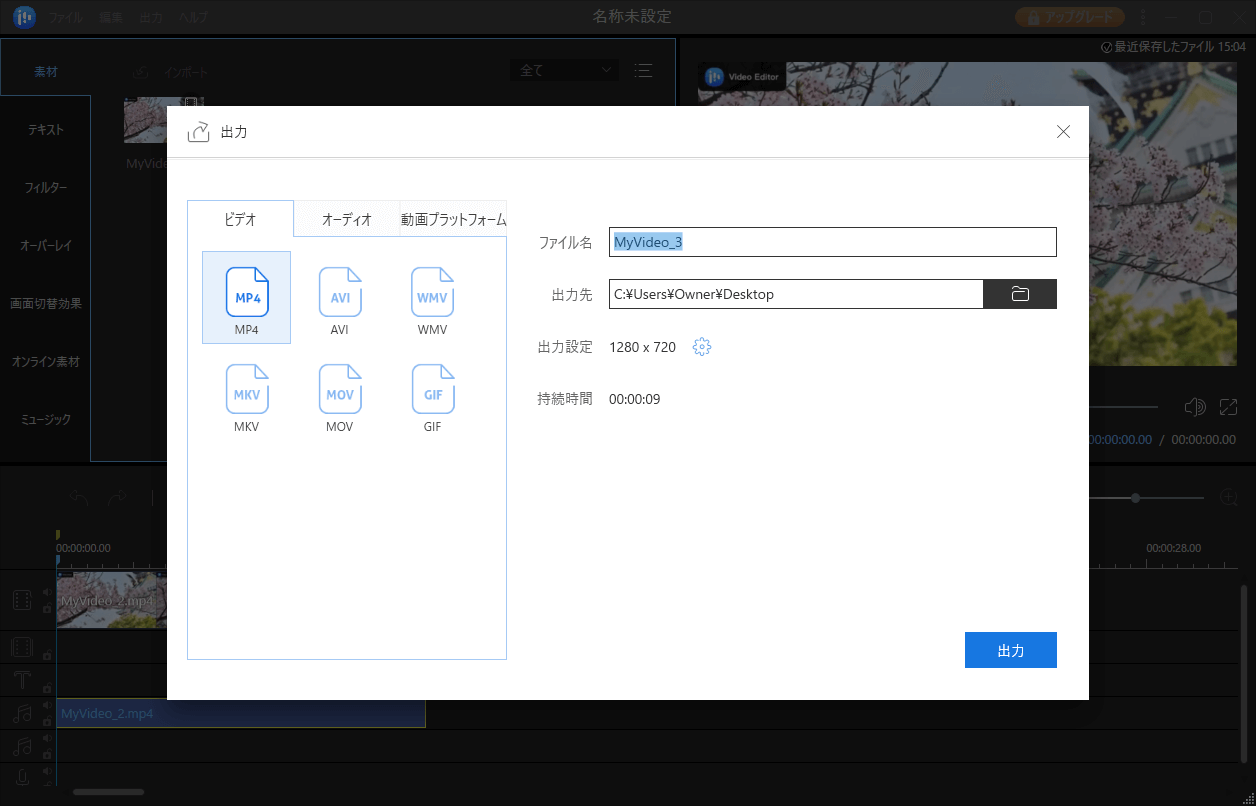The width and height of the screenshot is (1256, 806).
Task: Open the list view options beside 全て
Action: [x=643, y=70]
